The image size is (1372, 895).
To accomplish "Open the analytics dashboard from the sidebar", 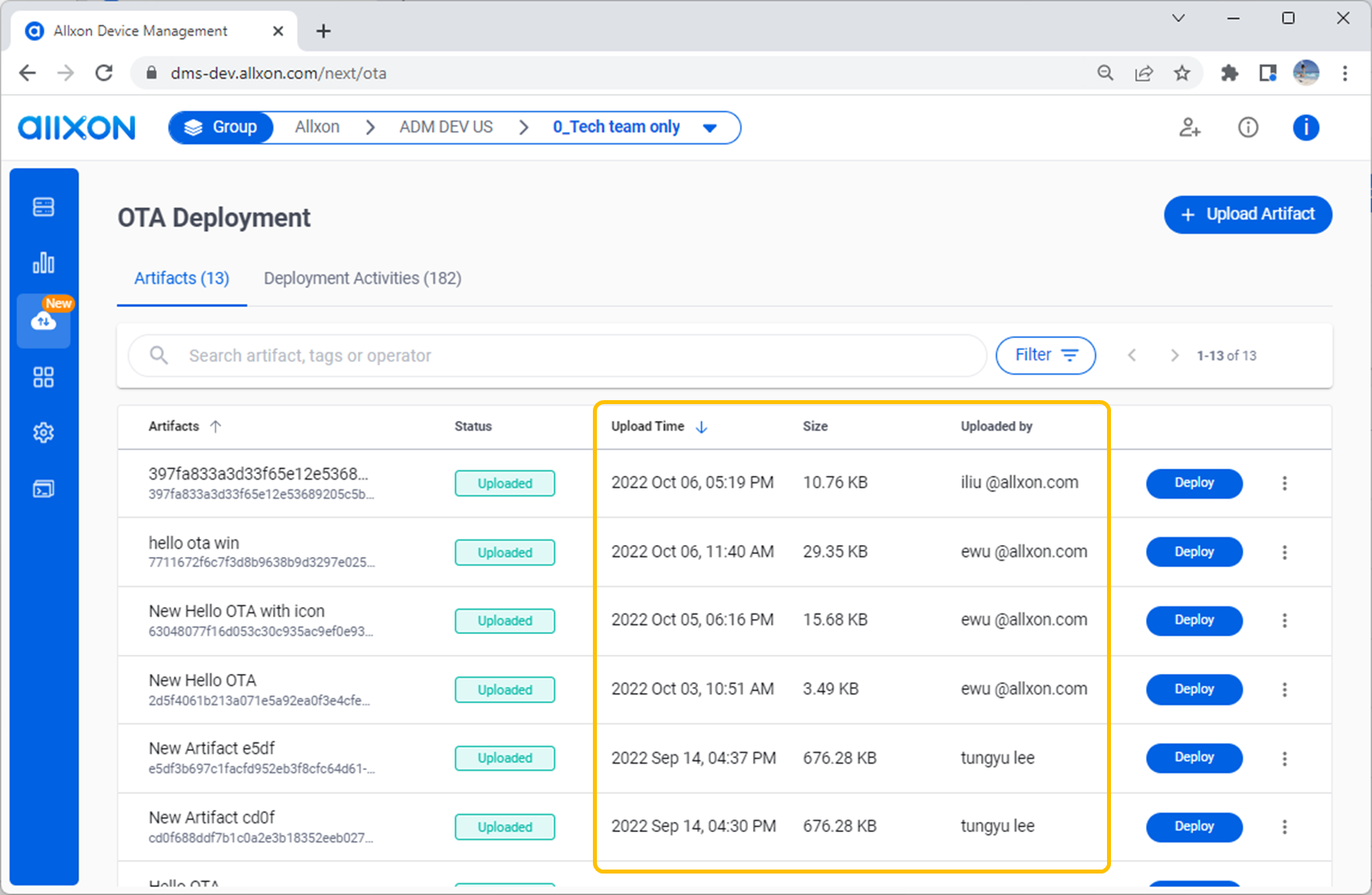I will tap(43, 262).
